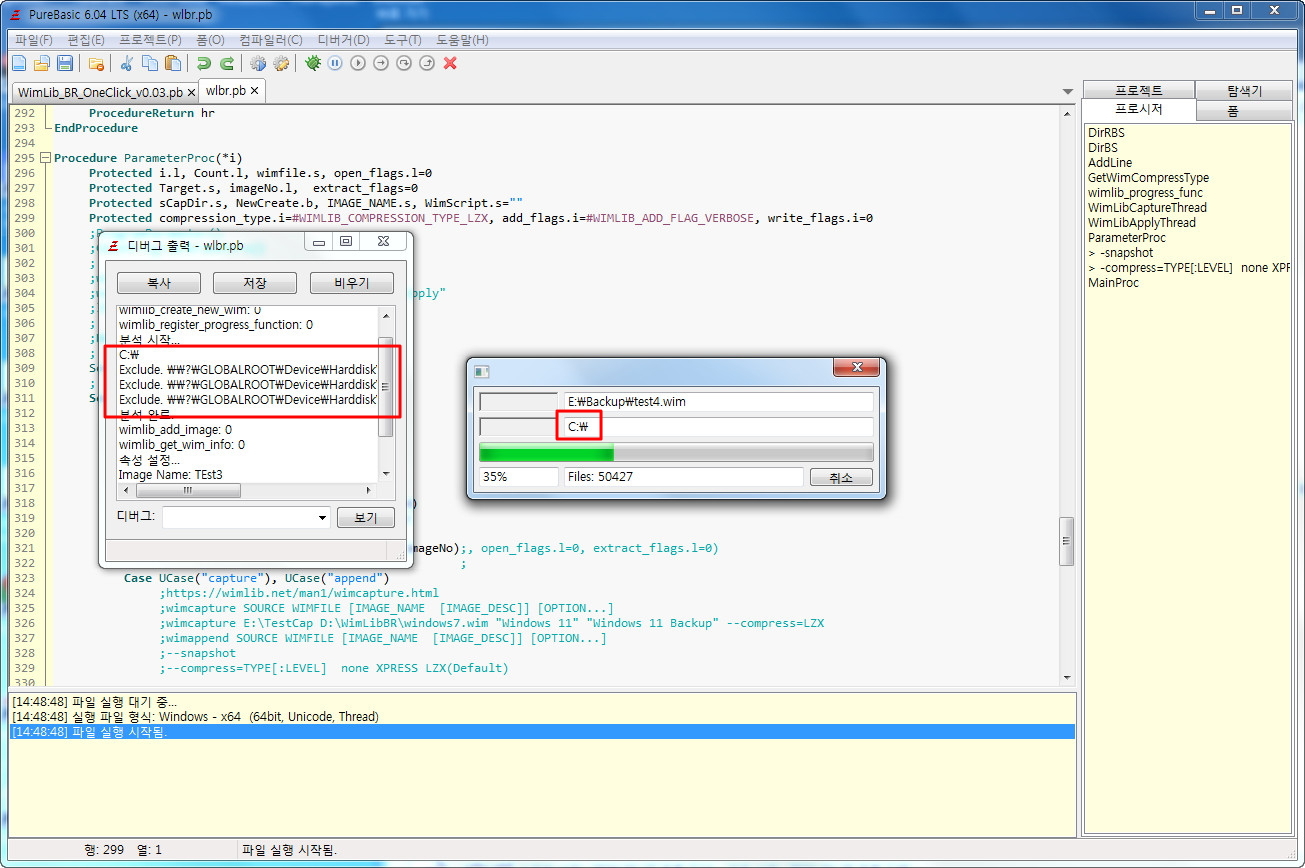Image resolution: width=1305 pixels, height=868 pixels.
Task: Open the 폼(O) menu
Action: click(x=210, y=40)
